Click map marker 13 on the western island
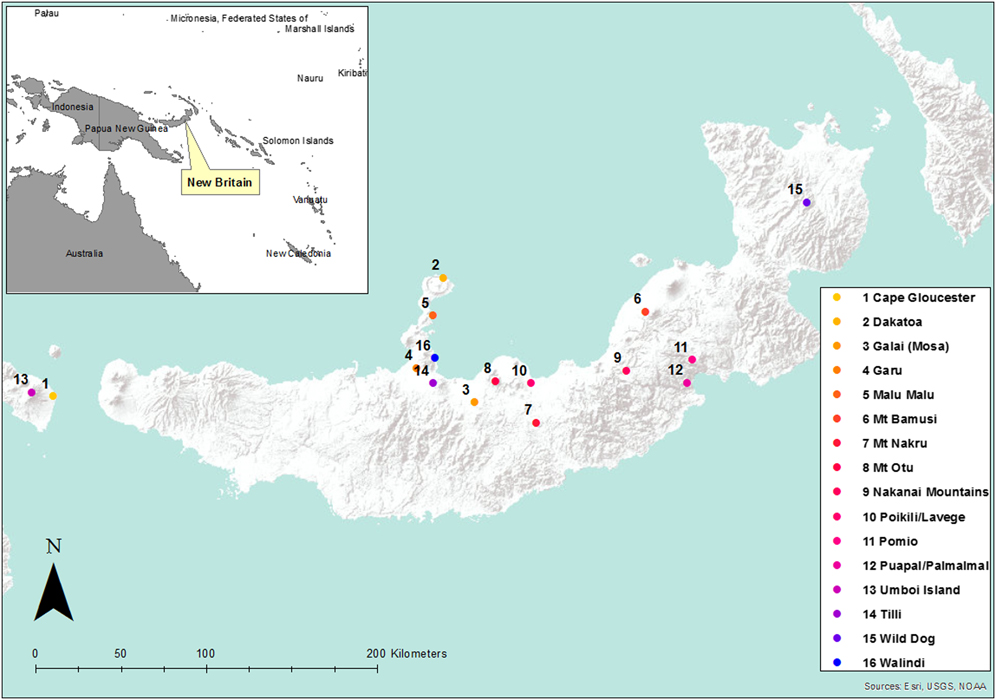Viewport: 996px width, 700px height. [32, 392]
